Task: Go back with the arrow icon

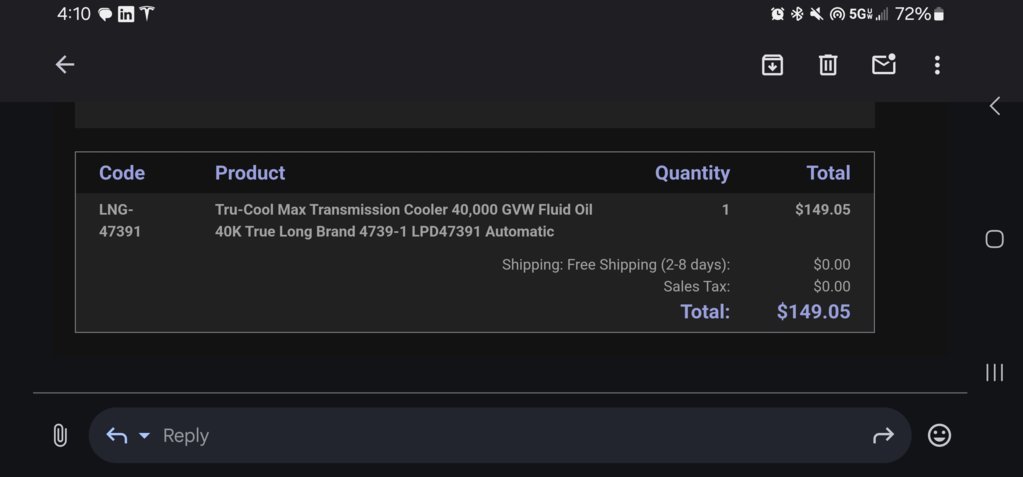Action: click(x=65, y=65)
